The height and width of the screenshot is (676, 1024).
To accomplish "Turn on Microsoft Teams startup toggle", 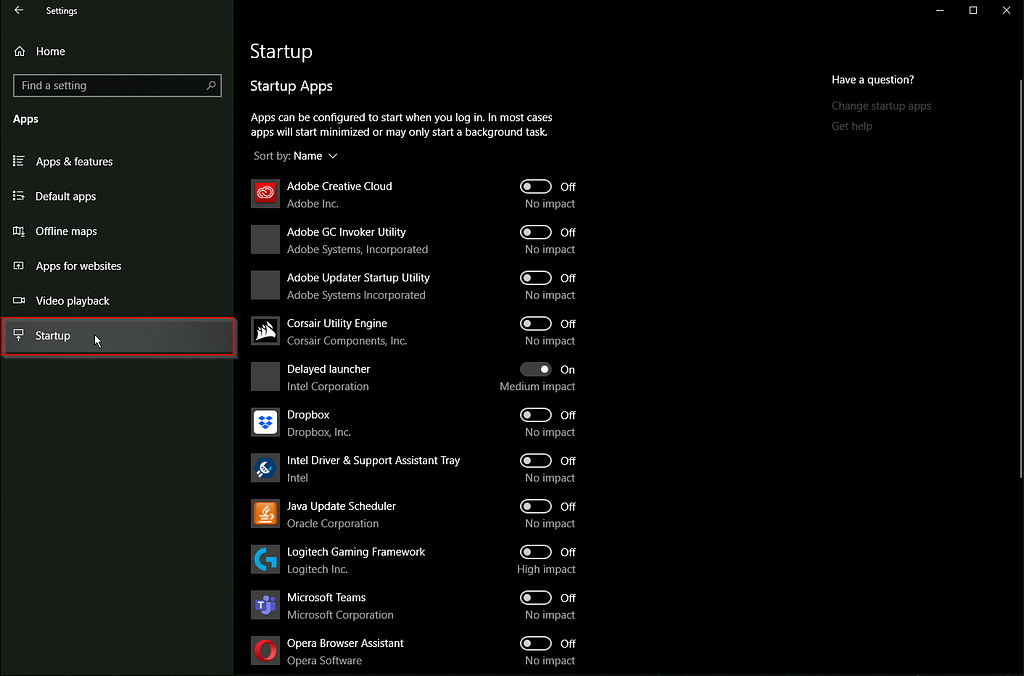I will pyautogui.click(x=536, y=598).
